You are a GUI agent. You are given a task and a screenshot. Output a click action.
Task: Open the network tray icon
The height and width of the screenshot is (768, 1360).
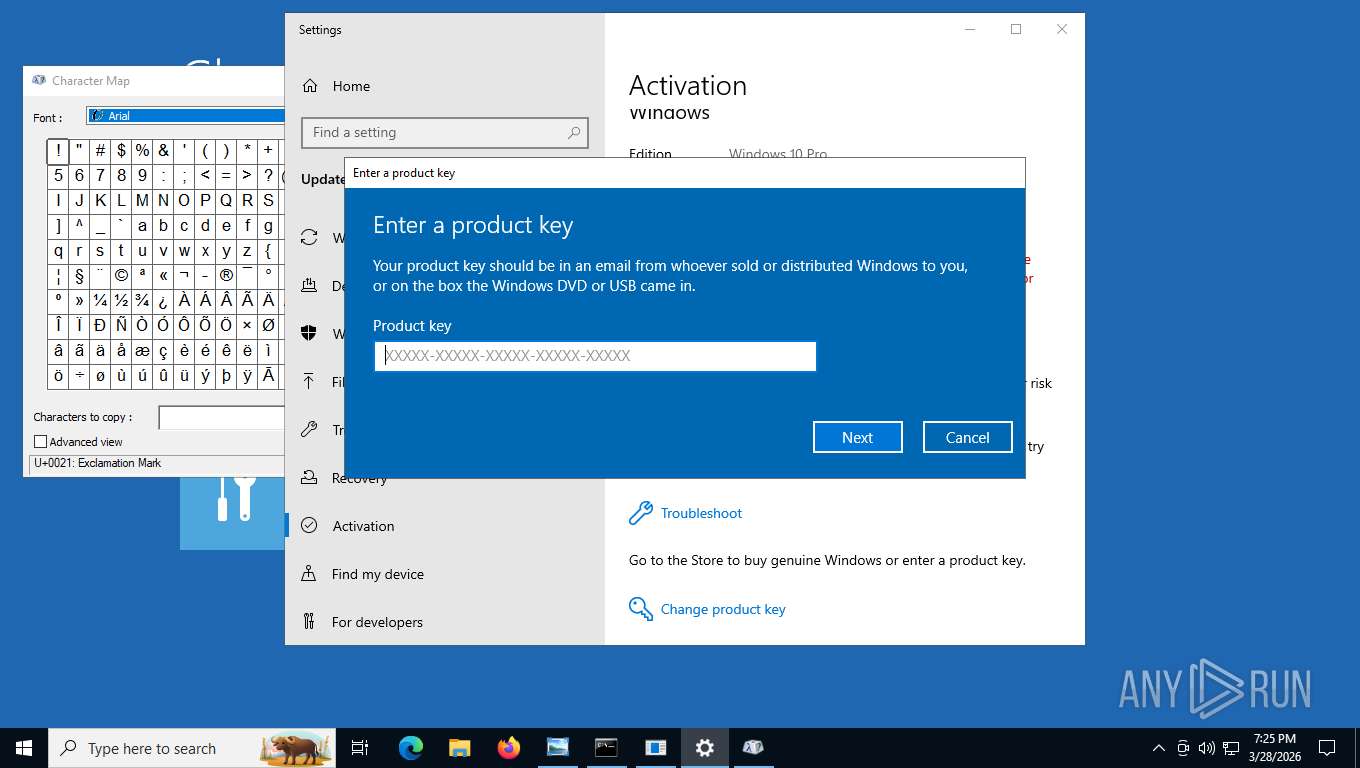1231,748
